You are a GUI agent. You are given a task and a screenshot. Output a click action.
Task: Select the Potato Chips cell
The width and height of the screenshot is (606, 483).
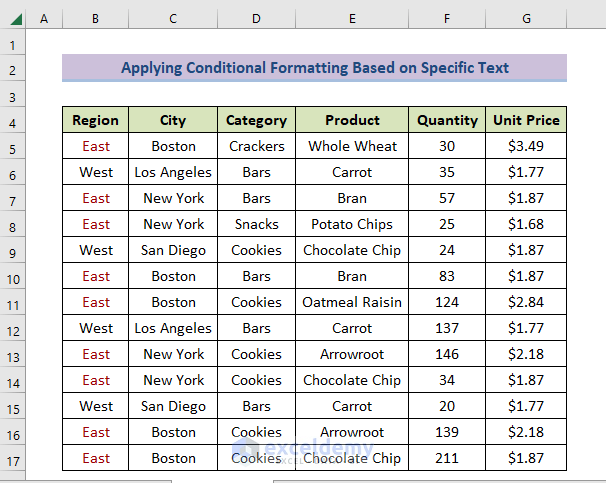coord(352,224)
